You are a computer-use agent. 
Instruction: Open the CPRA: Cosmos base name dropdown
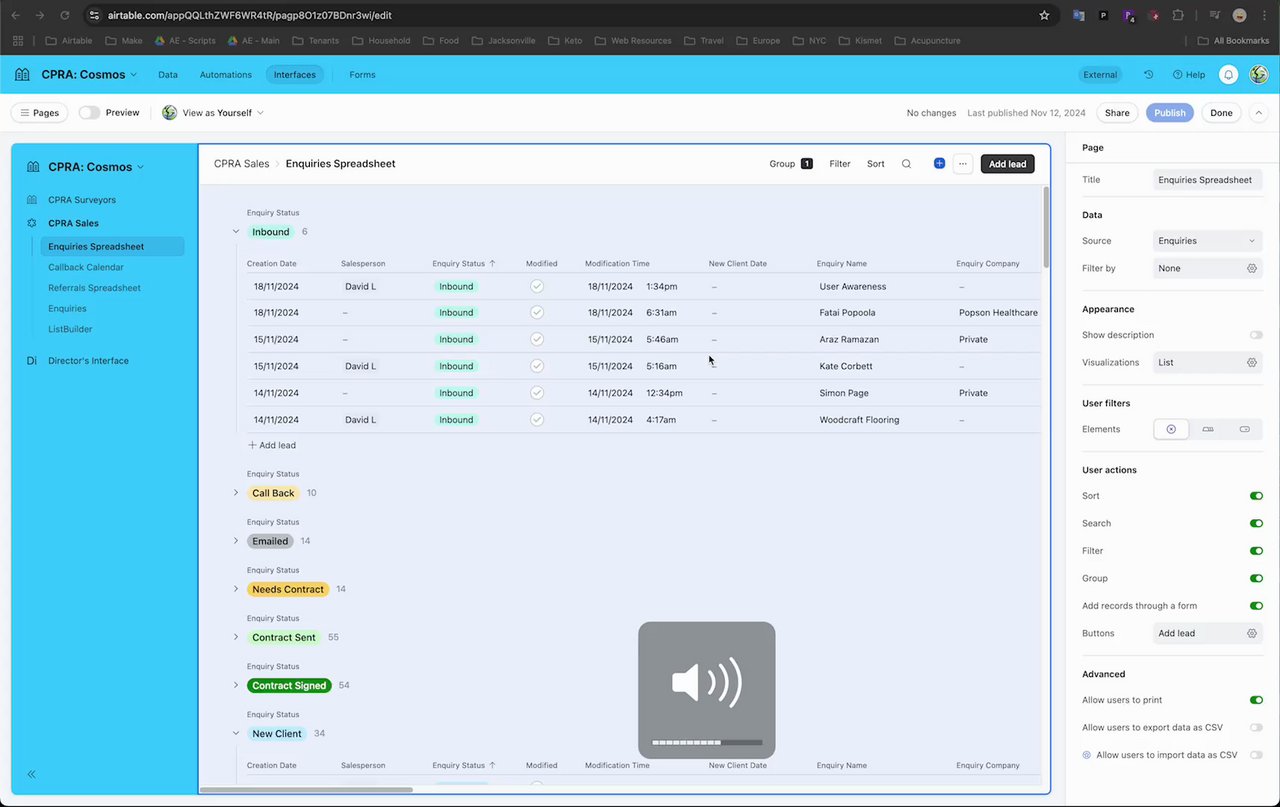click(89, 75)
